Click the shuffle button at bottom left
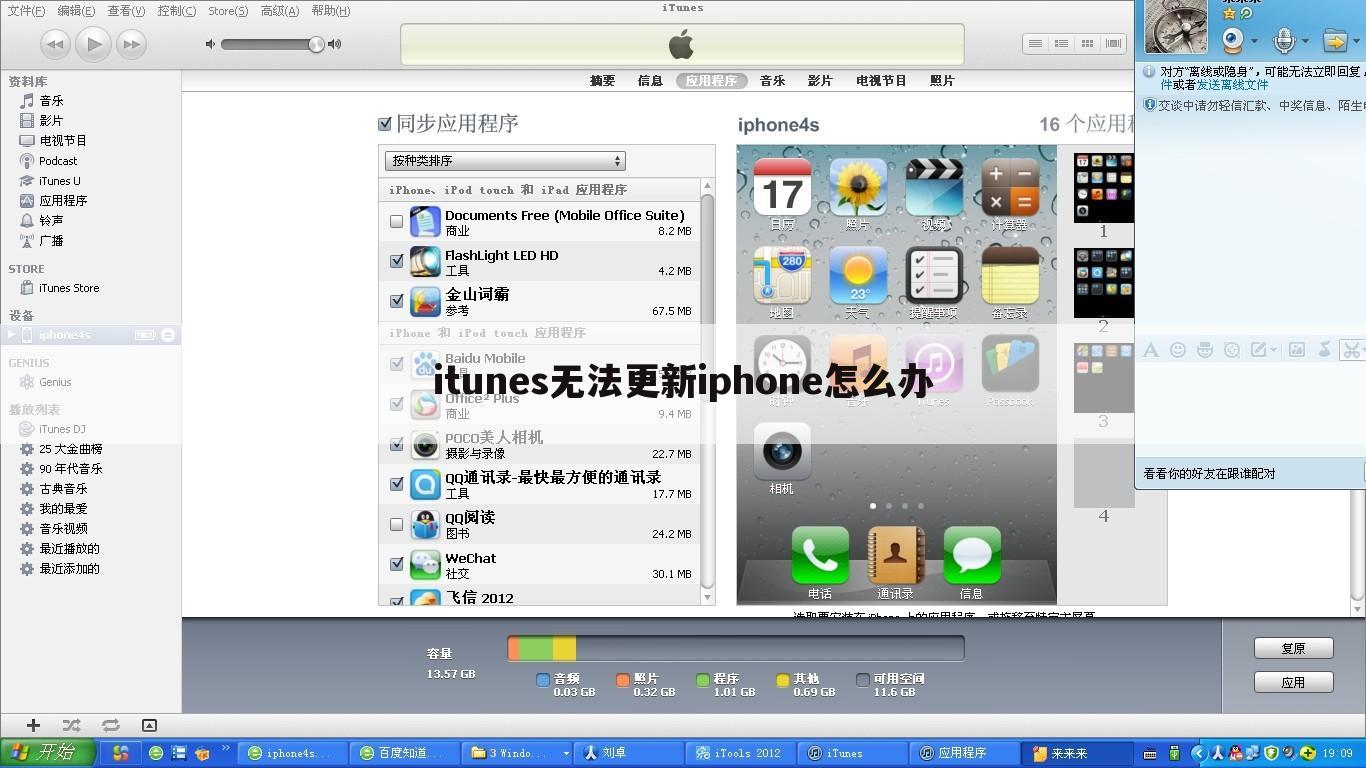This screenshot has height=768, width=1366. [x=71, y=725]
